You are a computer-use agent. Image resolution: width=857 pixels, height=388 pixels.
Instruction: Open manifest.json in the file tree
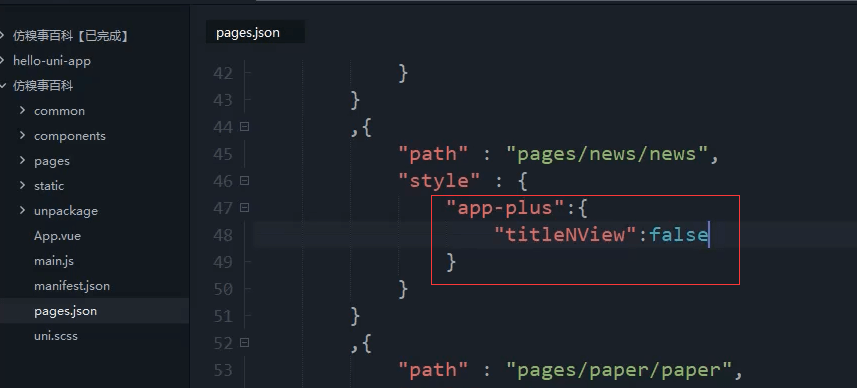[72, 286]
